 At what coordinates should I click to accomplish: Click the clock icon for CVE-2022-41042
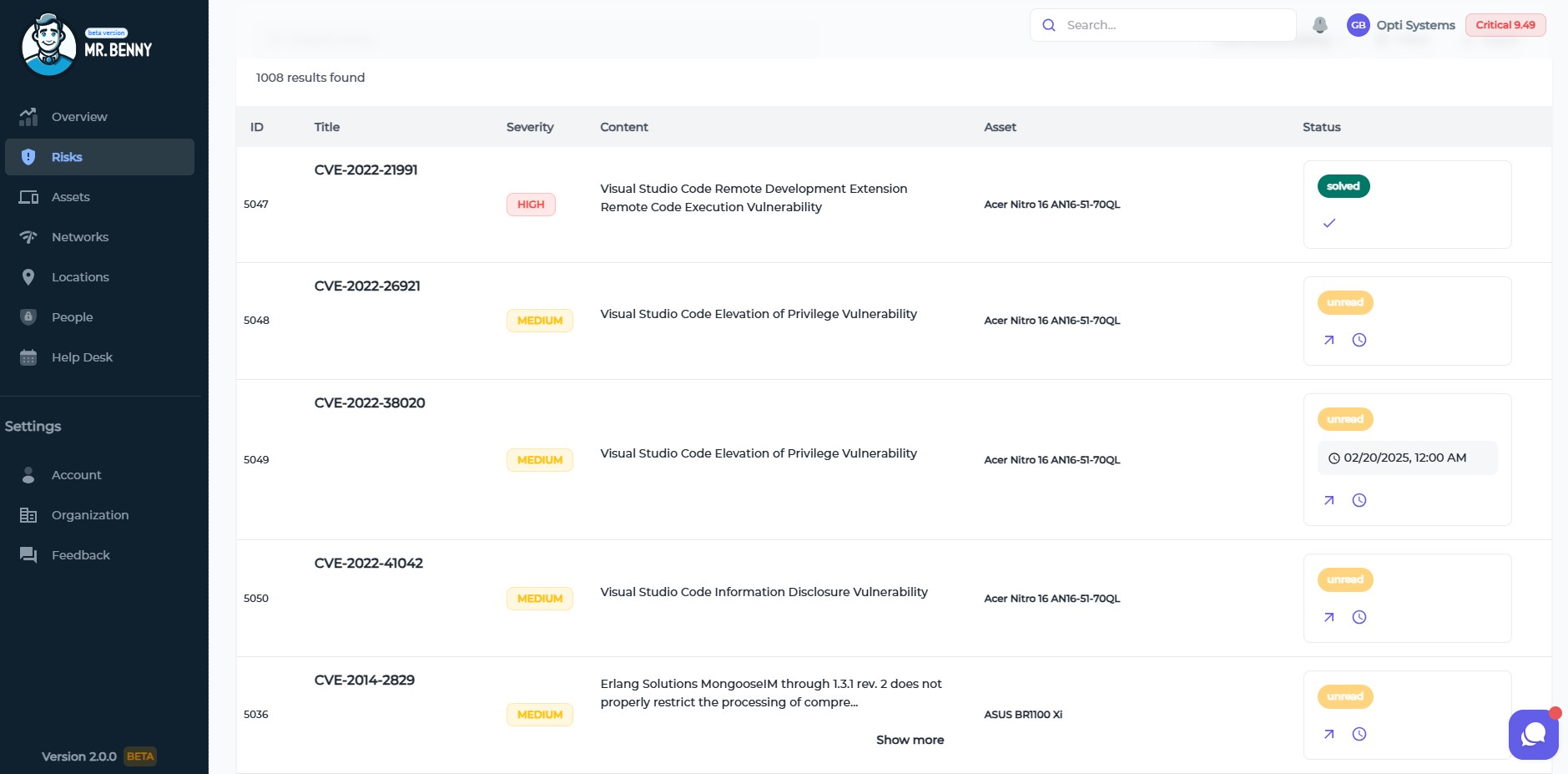[x=1359, y=617]
